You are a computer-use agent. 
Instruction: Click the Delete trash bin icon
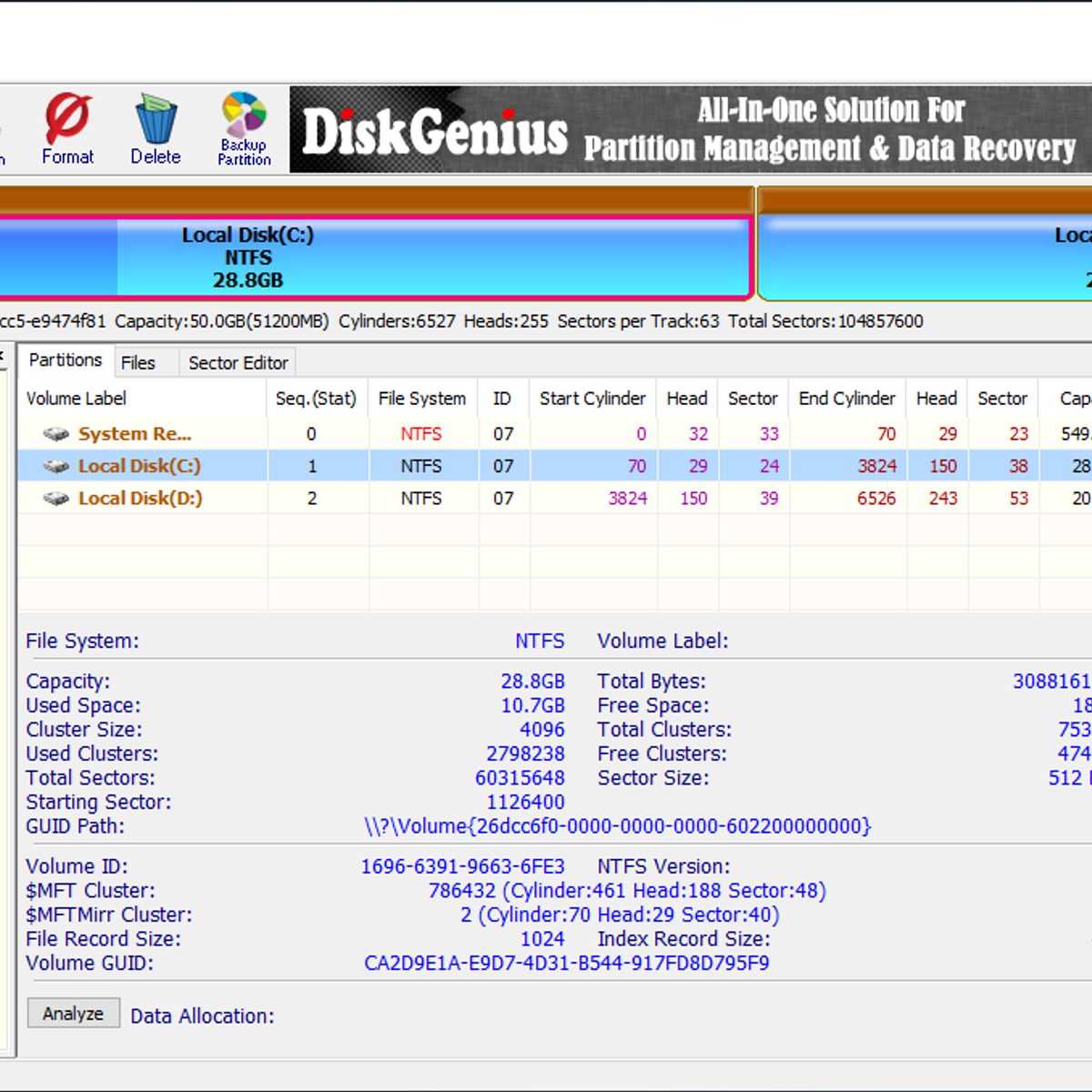tap(156, 129)
